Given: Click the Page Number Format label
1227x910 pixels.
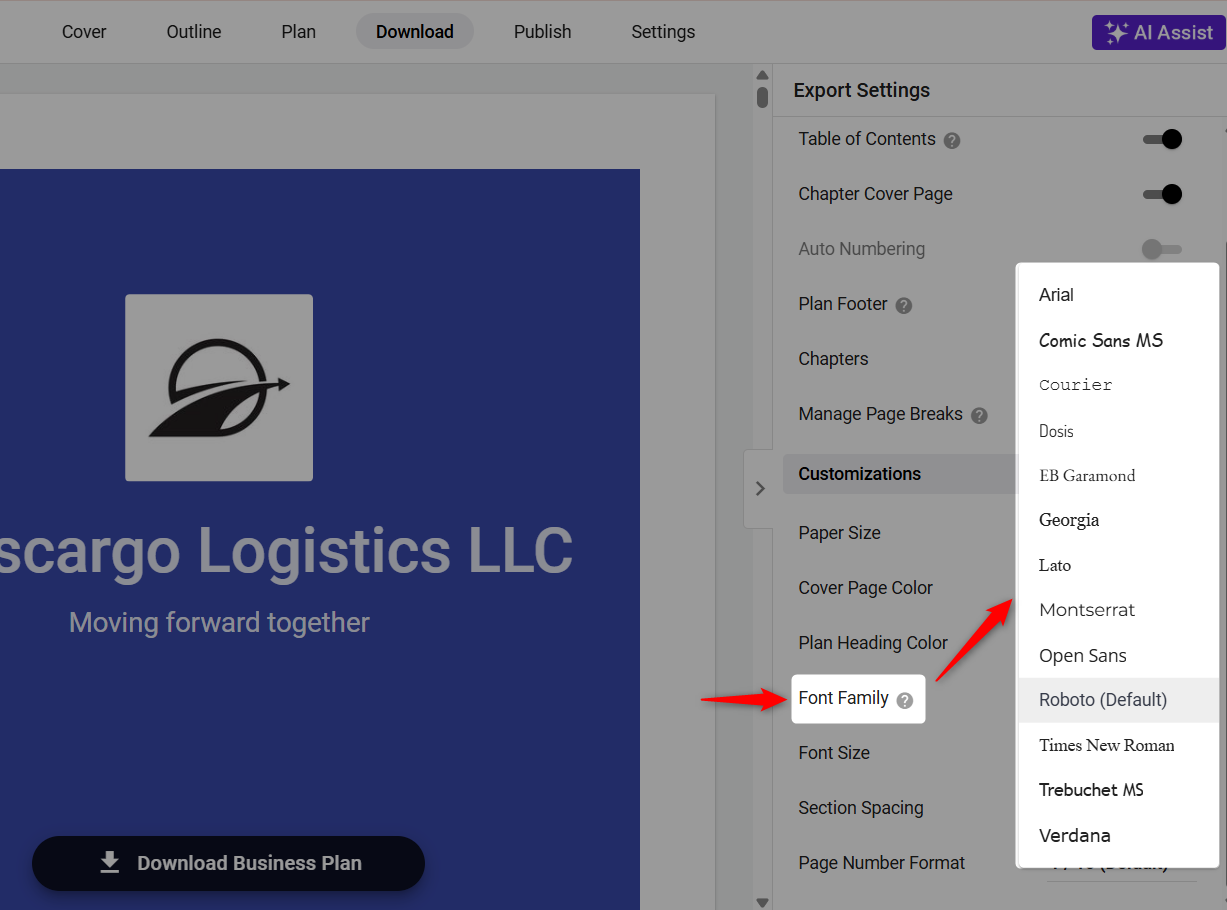Looking at the screenshot, I should 882,863.
